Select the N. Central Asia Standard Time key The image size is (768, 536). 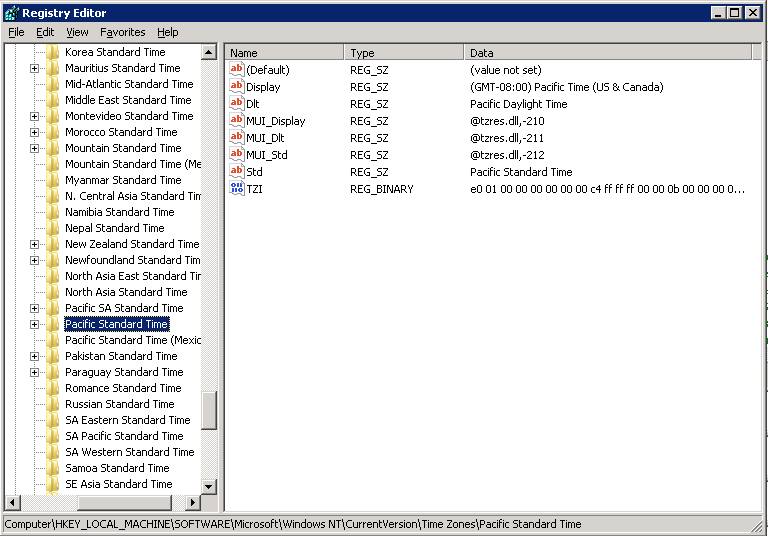[x=133, y=196]
